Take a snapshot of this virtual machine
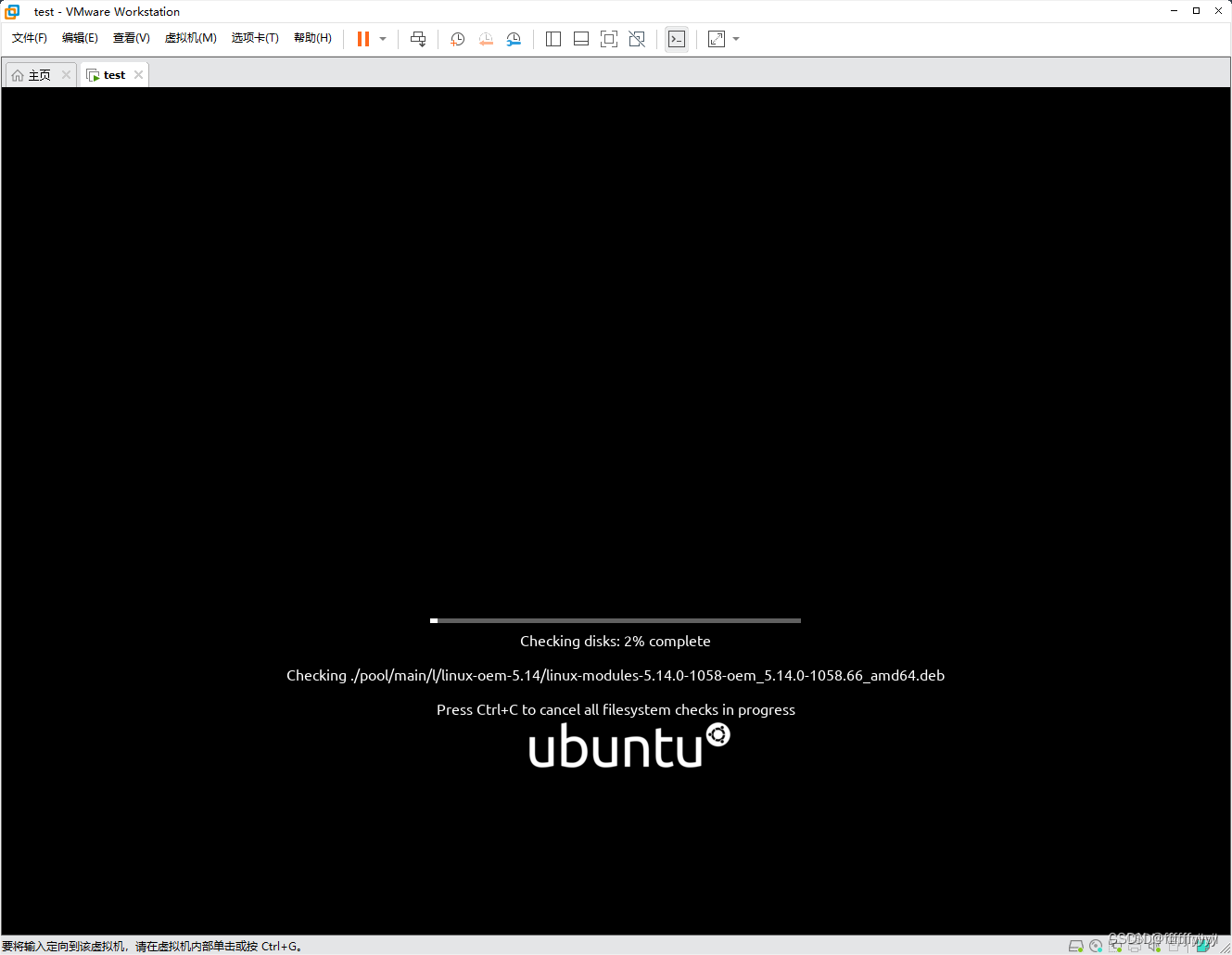 click(x=457, y=39)
